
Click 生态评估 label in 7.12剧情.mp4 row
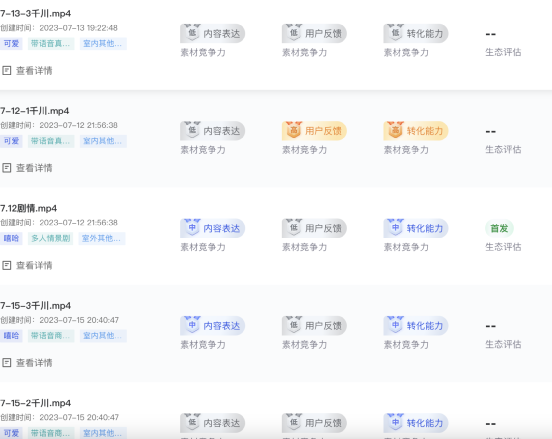[x=503, y=247]
